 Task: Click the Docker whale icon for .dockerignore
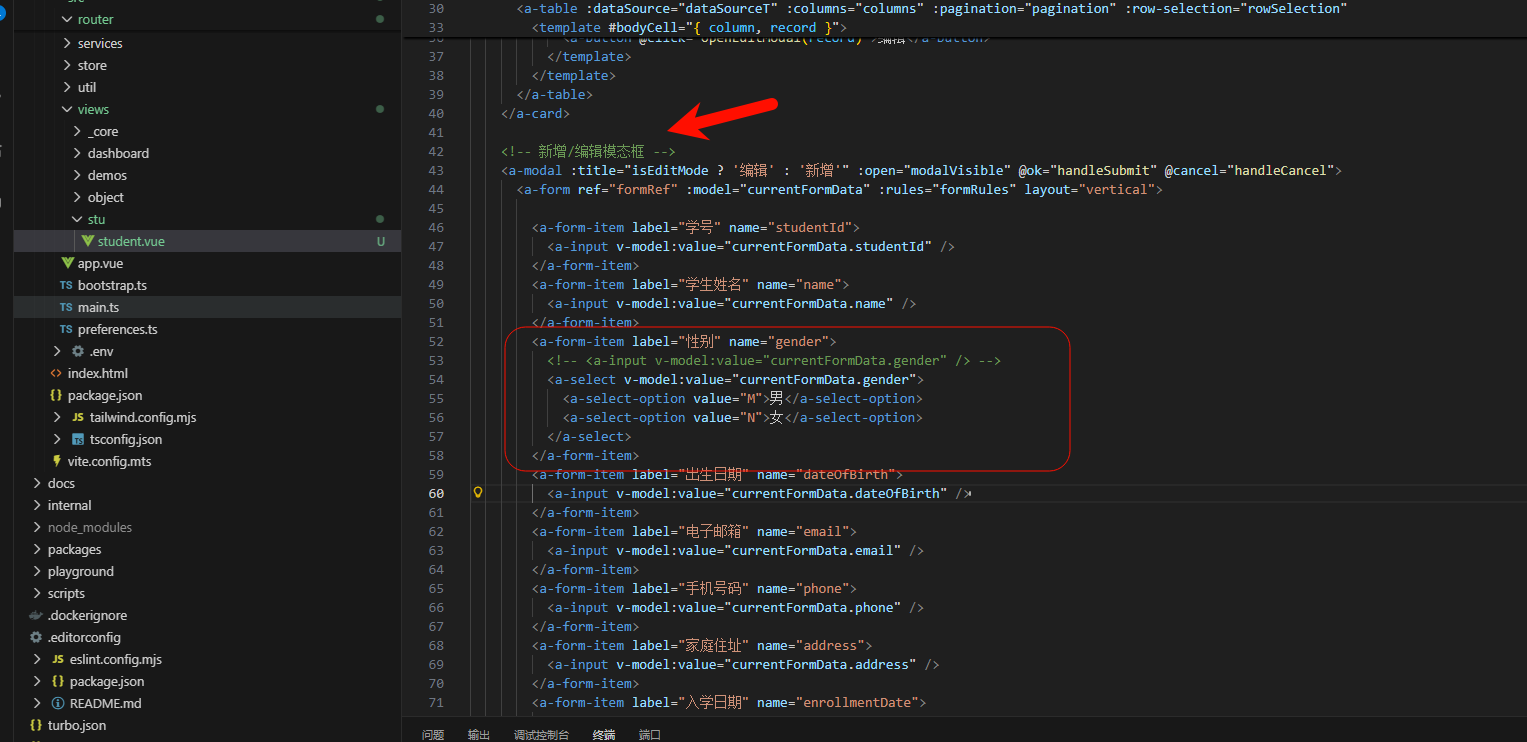click(36, 615)
